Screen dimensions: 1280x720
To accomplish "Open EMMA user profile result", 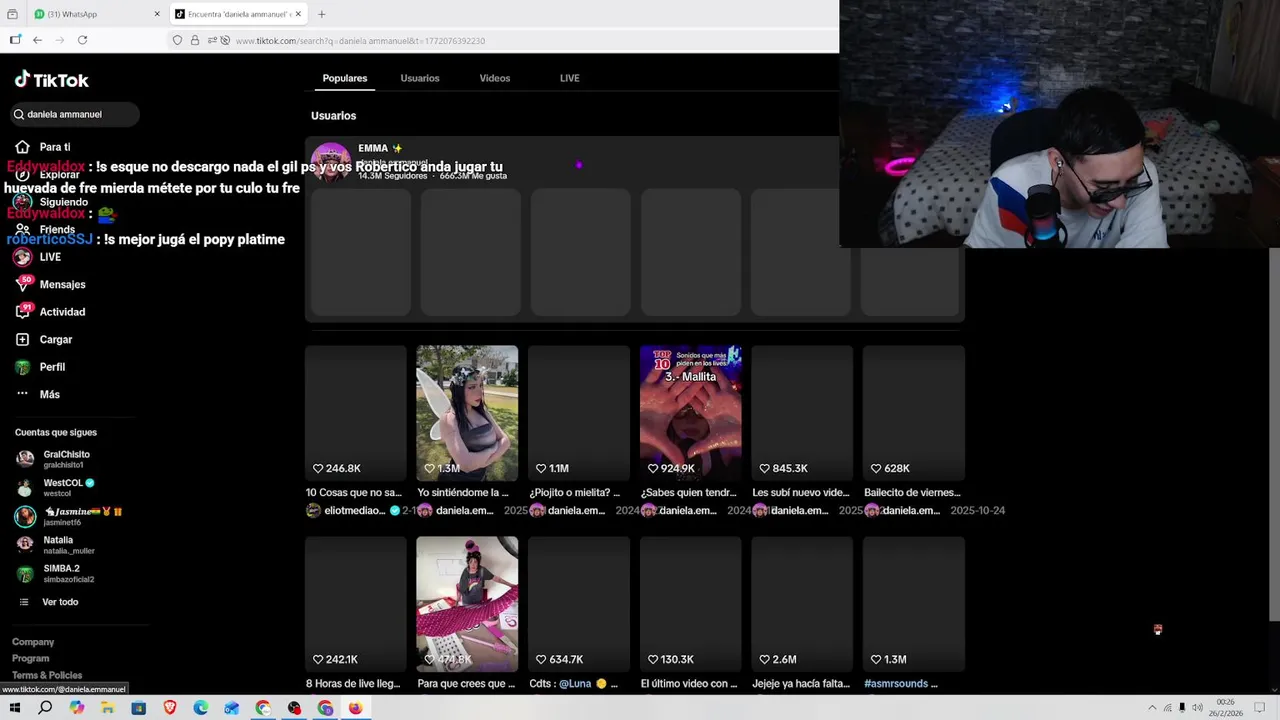I will click(x=634, y=161).
